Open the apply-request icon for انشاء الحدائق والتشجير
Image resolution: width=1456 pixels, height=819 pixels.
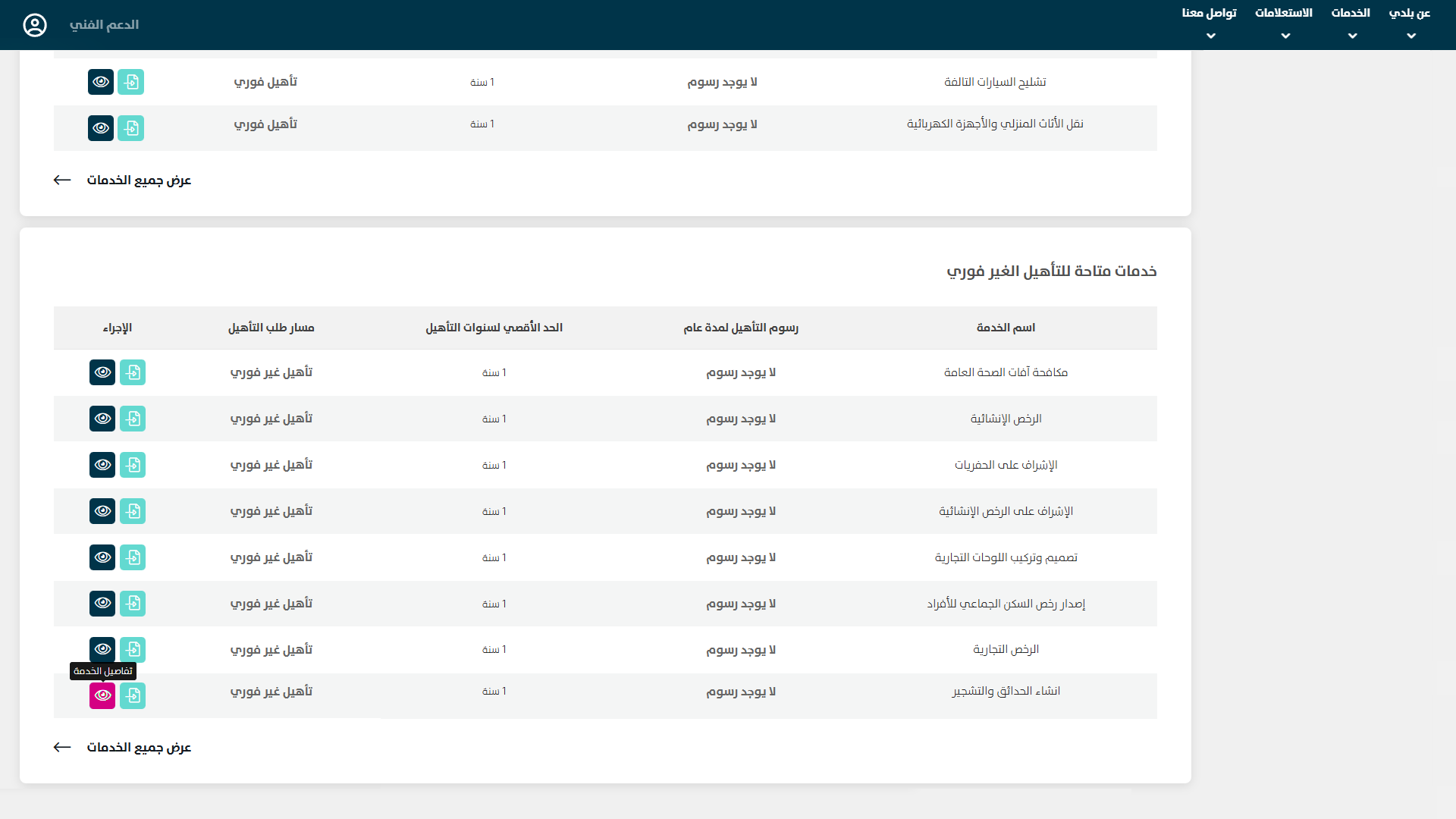tap(133, 695)
